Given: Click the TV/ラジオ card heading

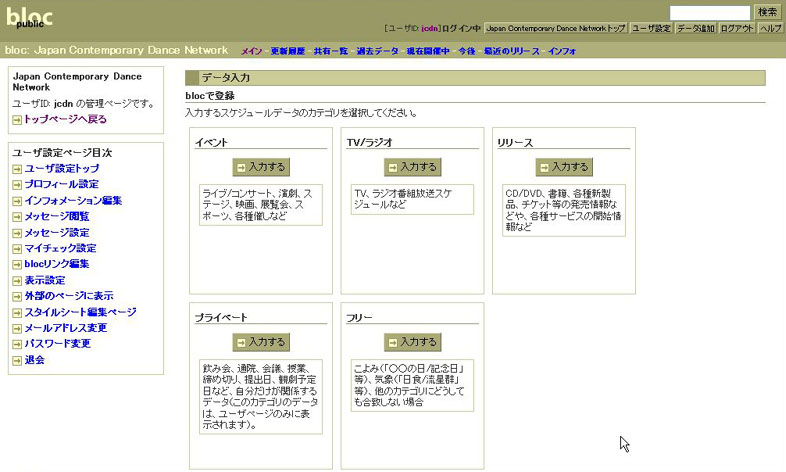Looking at the screenshot, I should pos(369,142).
